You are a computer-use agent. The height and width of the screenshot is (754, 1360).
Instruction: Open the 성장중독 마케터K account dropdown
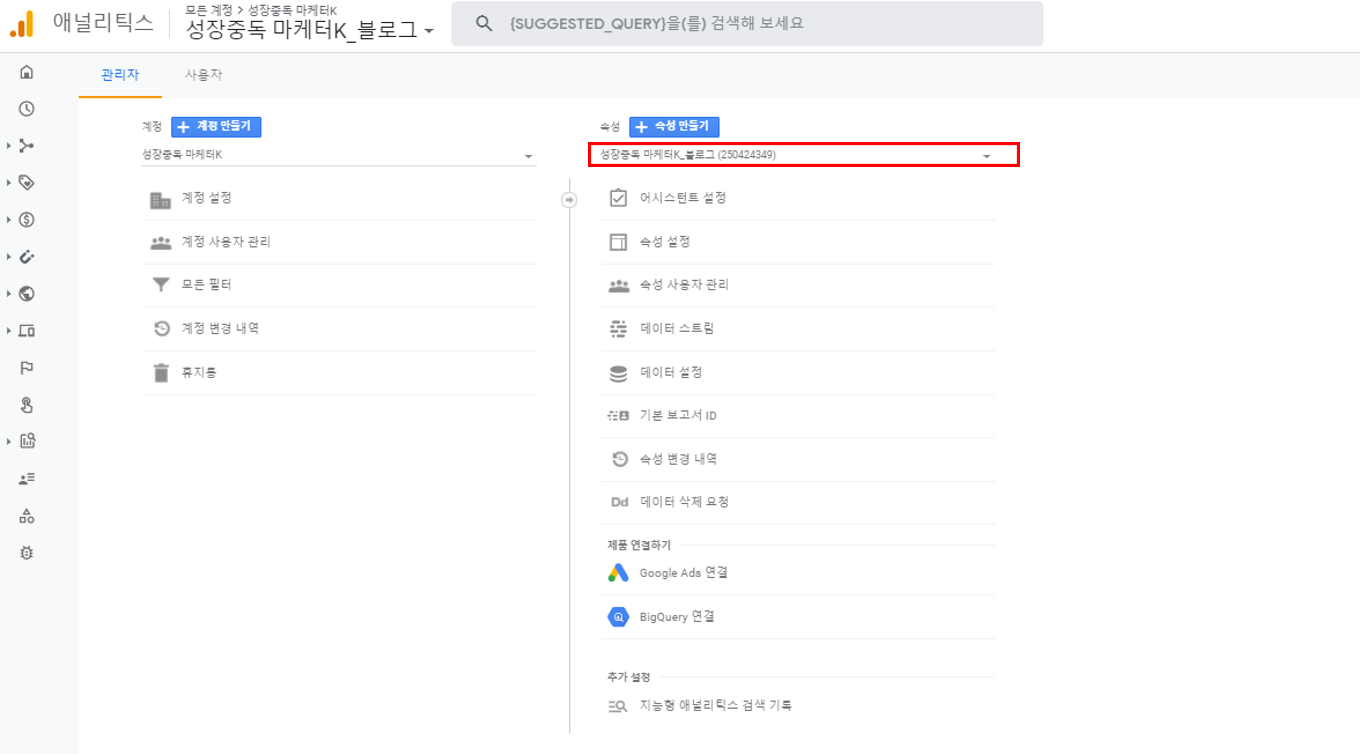(339, 155)
